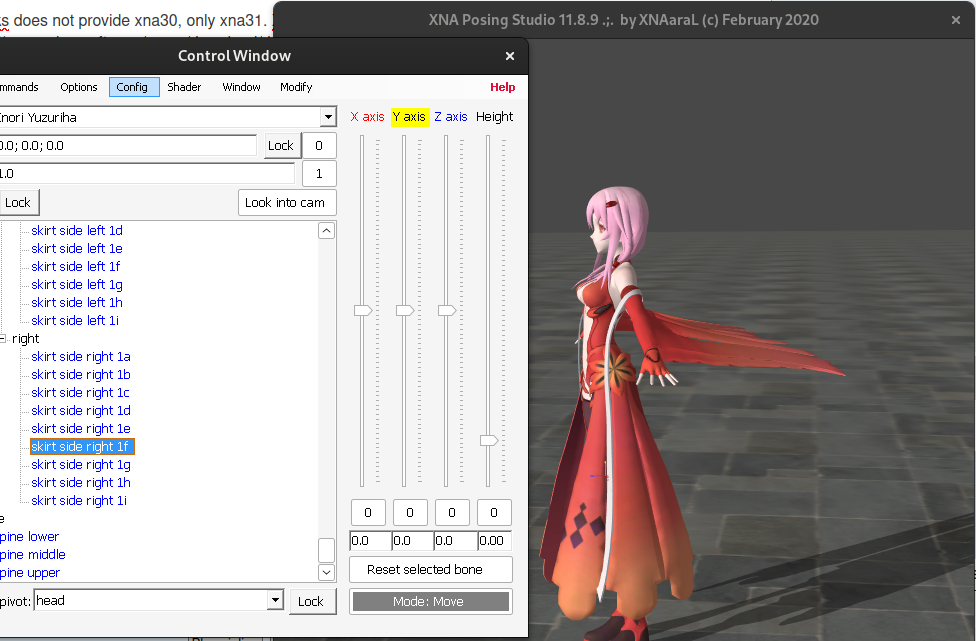Open the Modify menu
The width and height of the screenshot is (976, 641).
pyautogui.click(x=296, y=87)
